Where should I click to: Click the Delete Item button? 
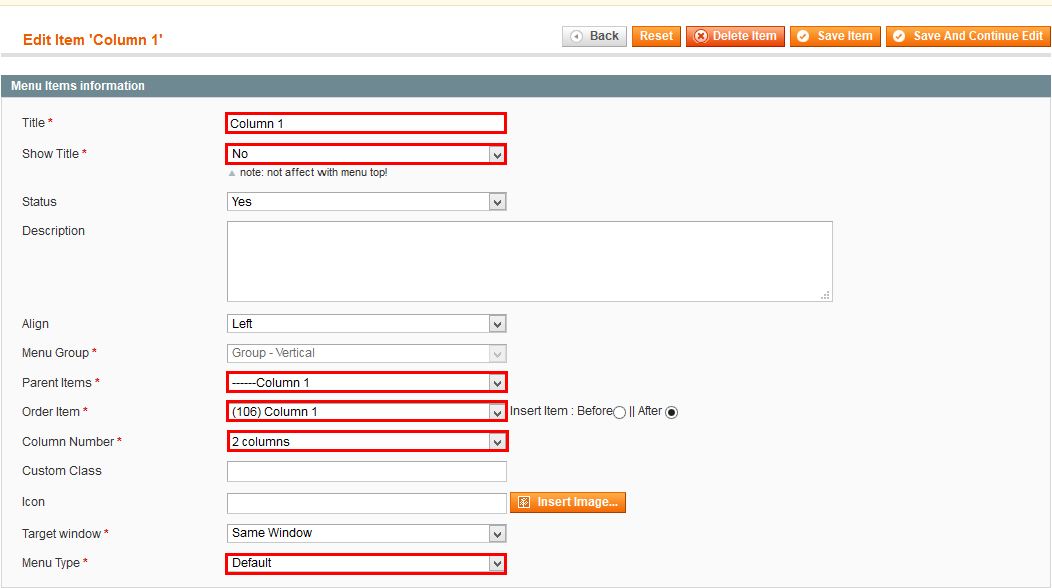[x=735, y=36]
